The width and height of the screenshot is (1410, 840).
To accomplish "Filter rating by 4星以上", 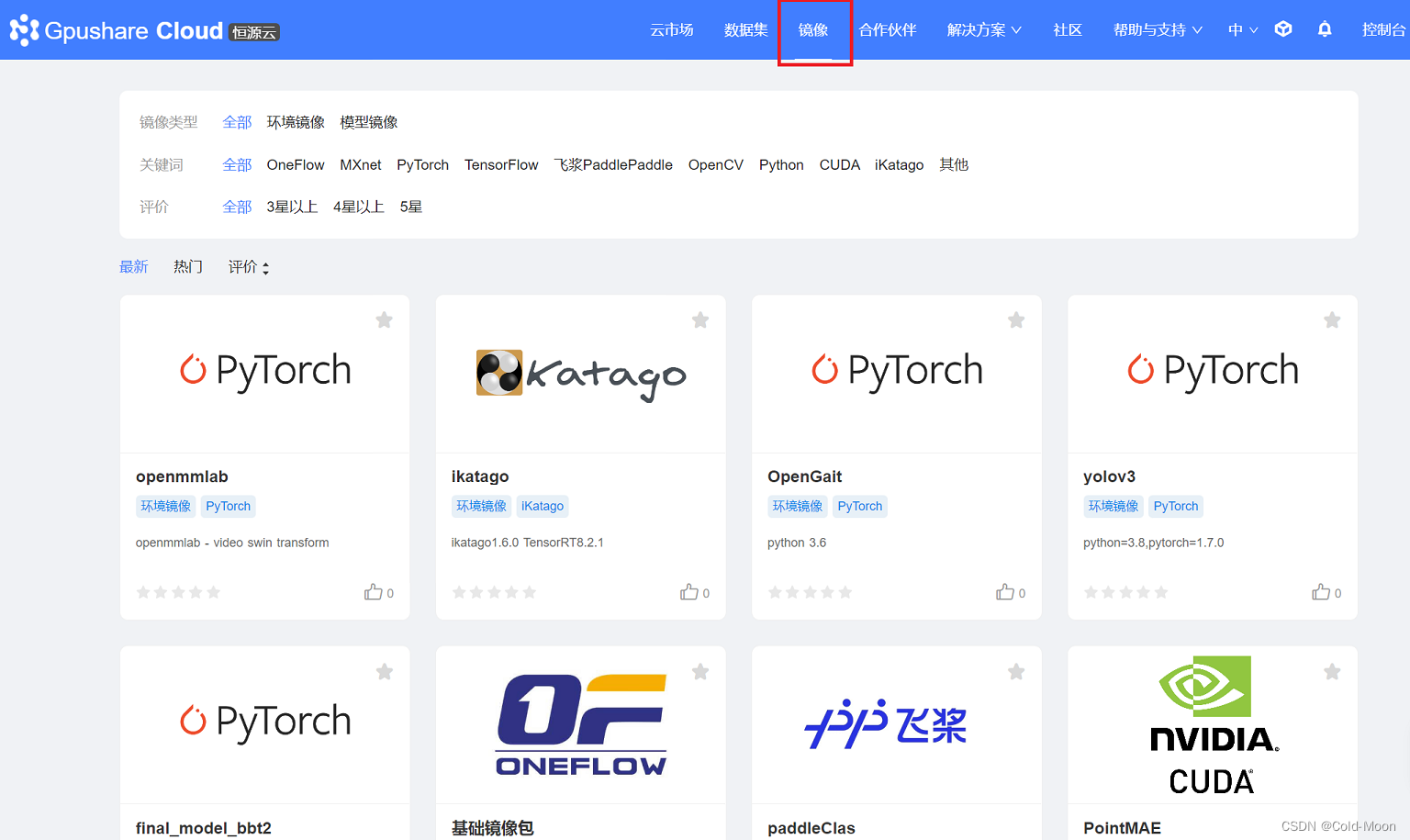I will [x=359, y=207].
